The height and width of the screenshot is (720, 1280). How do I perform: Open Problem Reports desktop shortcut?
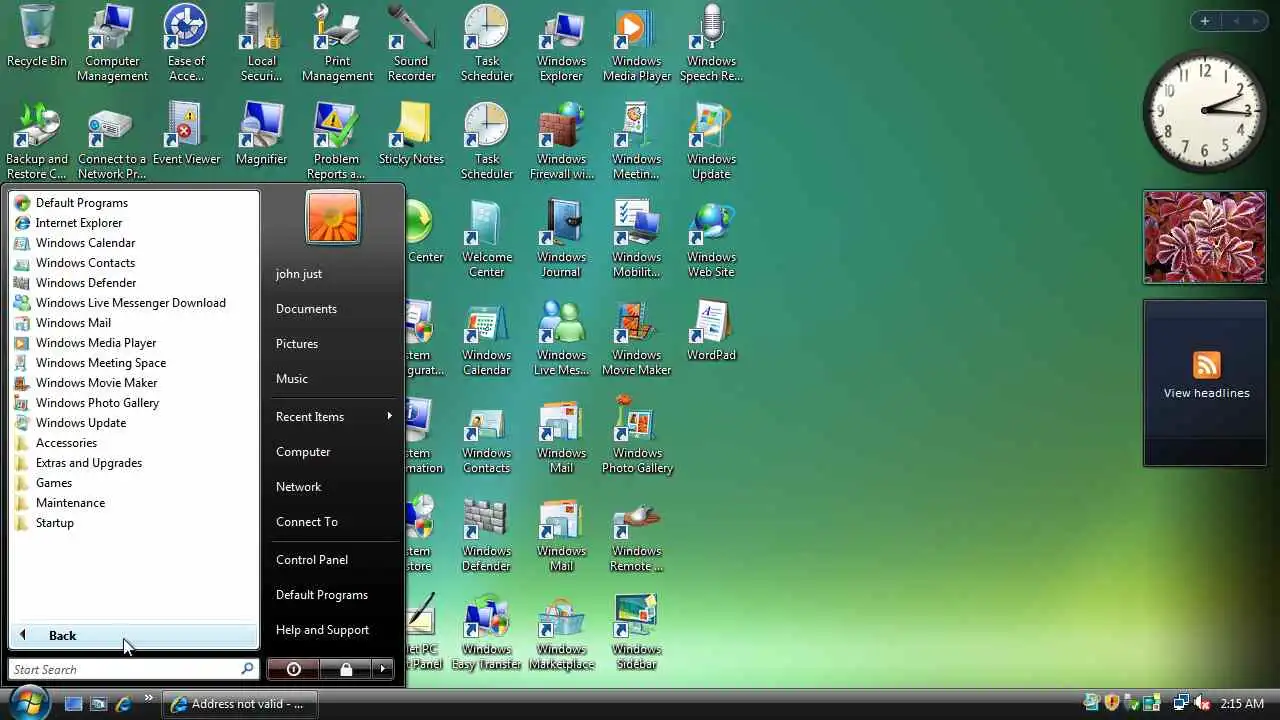(336, 141)
